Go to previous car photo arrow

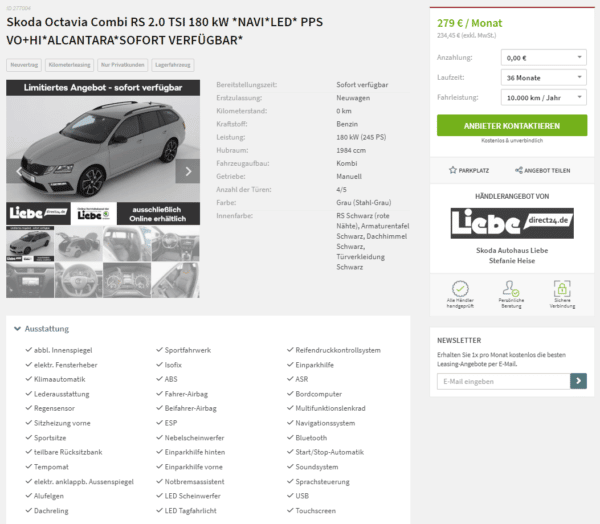tap(18, 171)
